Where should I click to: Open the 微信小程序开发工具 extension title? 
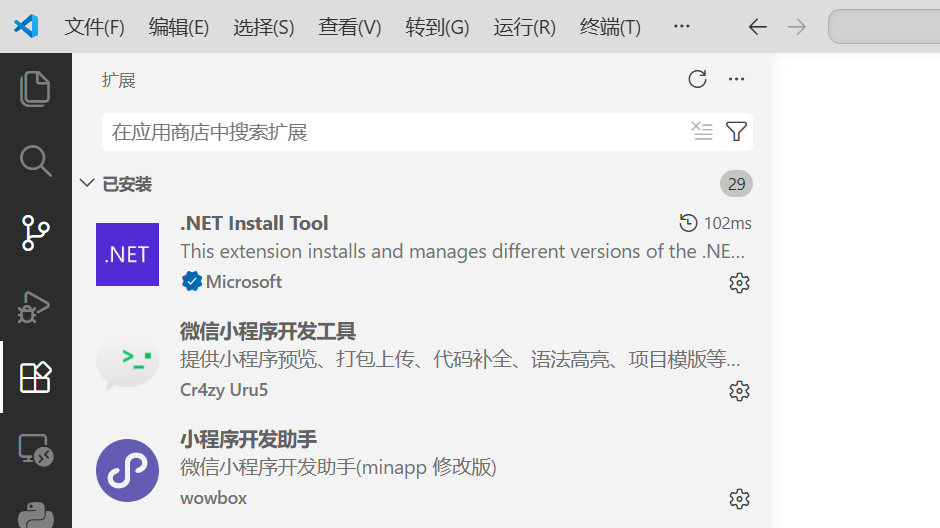tap(268, 331)
